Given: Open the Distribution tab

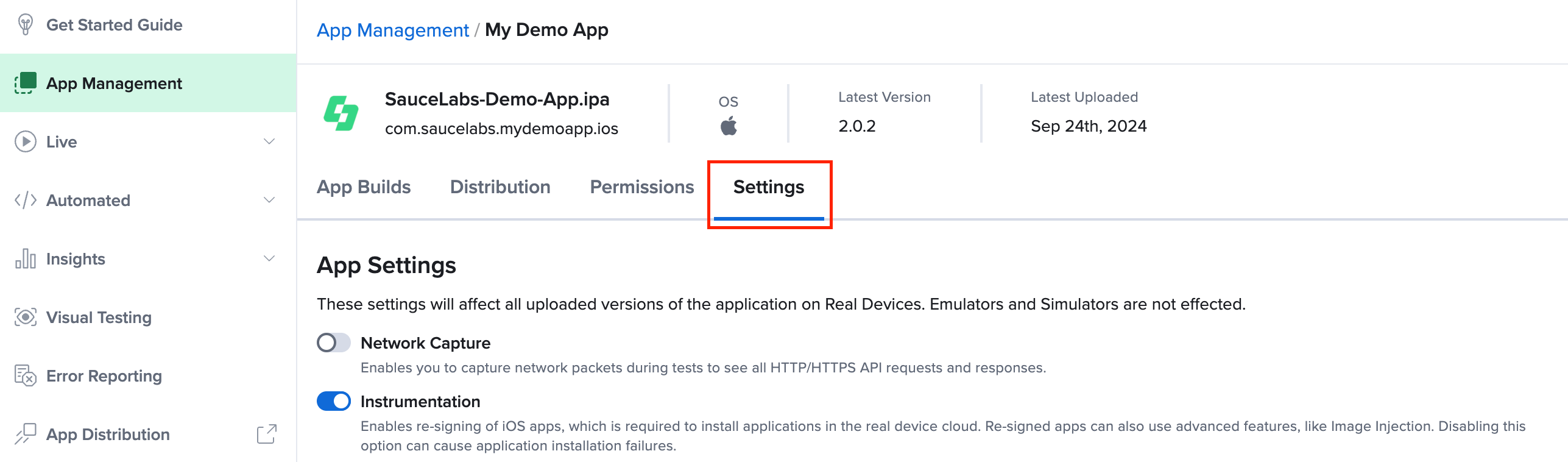Looking at the screenshot, I should tap(500, 187).
